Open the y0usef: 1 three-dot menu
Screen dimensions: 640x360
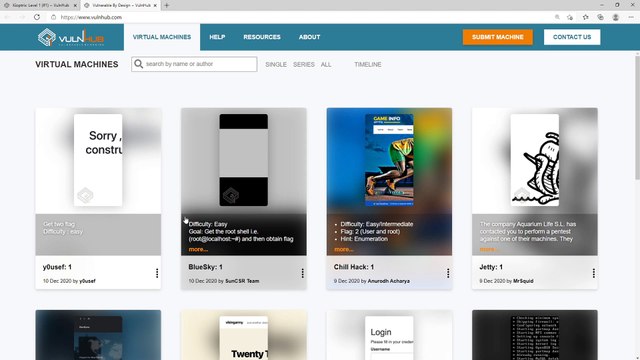coord(157,273)
